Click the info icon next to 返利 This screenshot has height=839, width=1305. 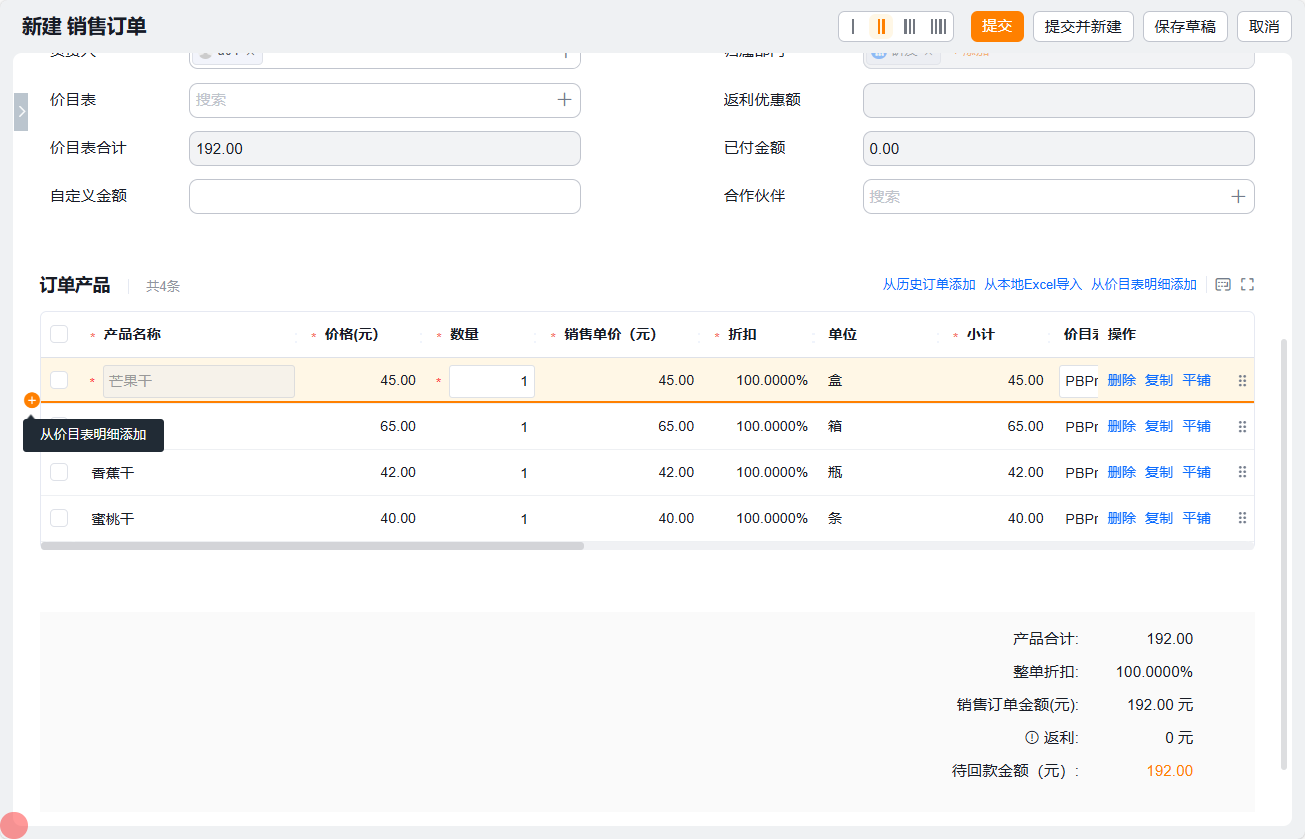click(x=1032, y=738)
